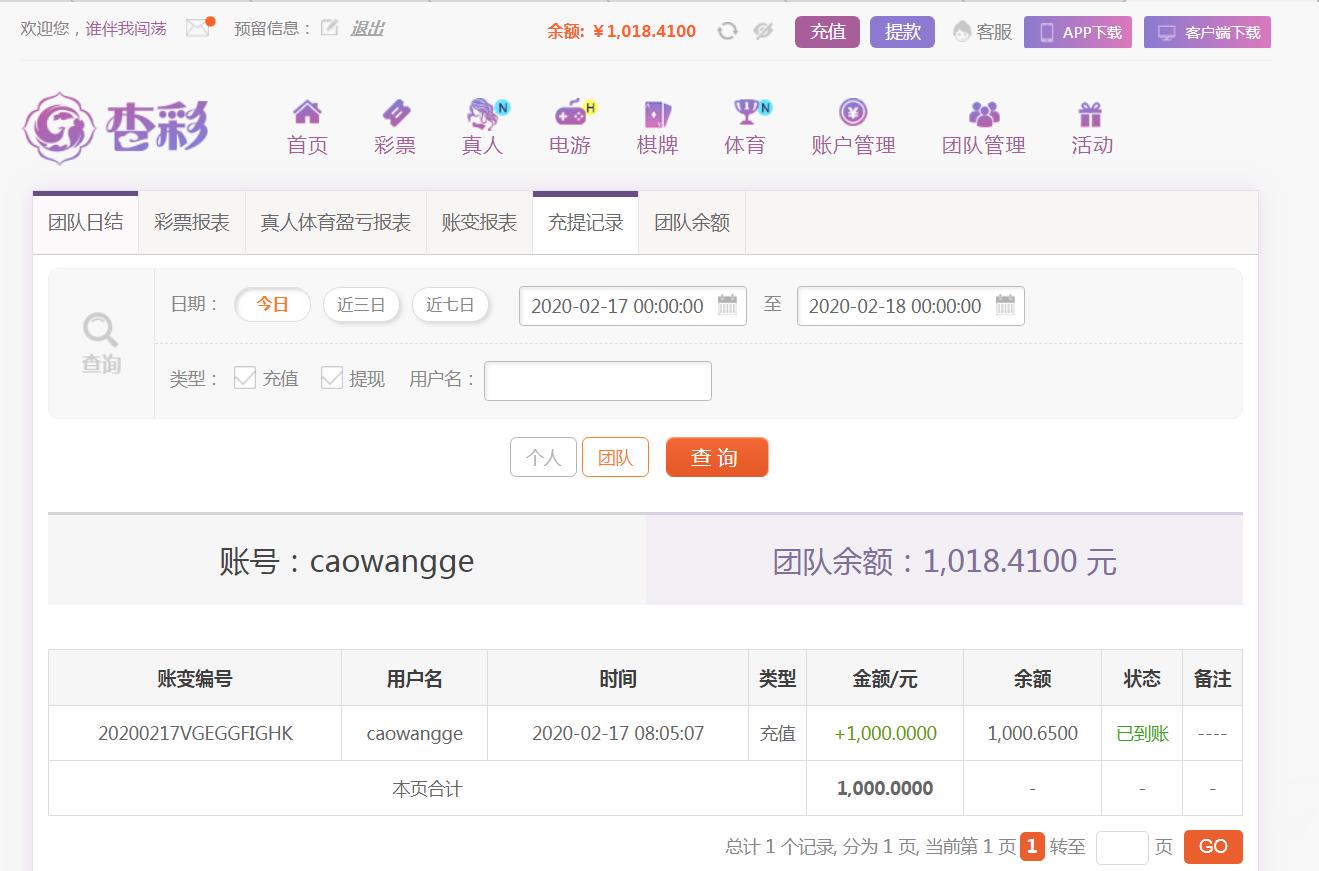Switch to 团队余额 tab

pyautogui.click(x=692, y=223)
